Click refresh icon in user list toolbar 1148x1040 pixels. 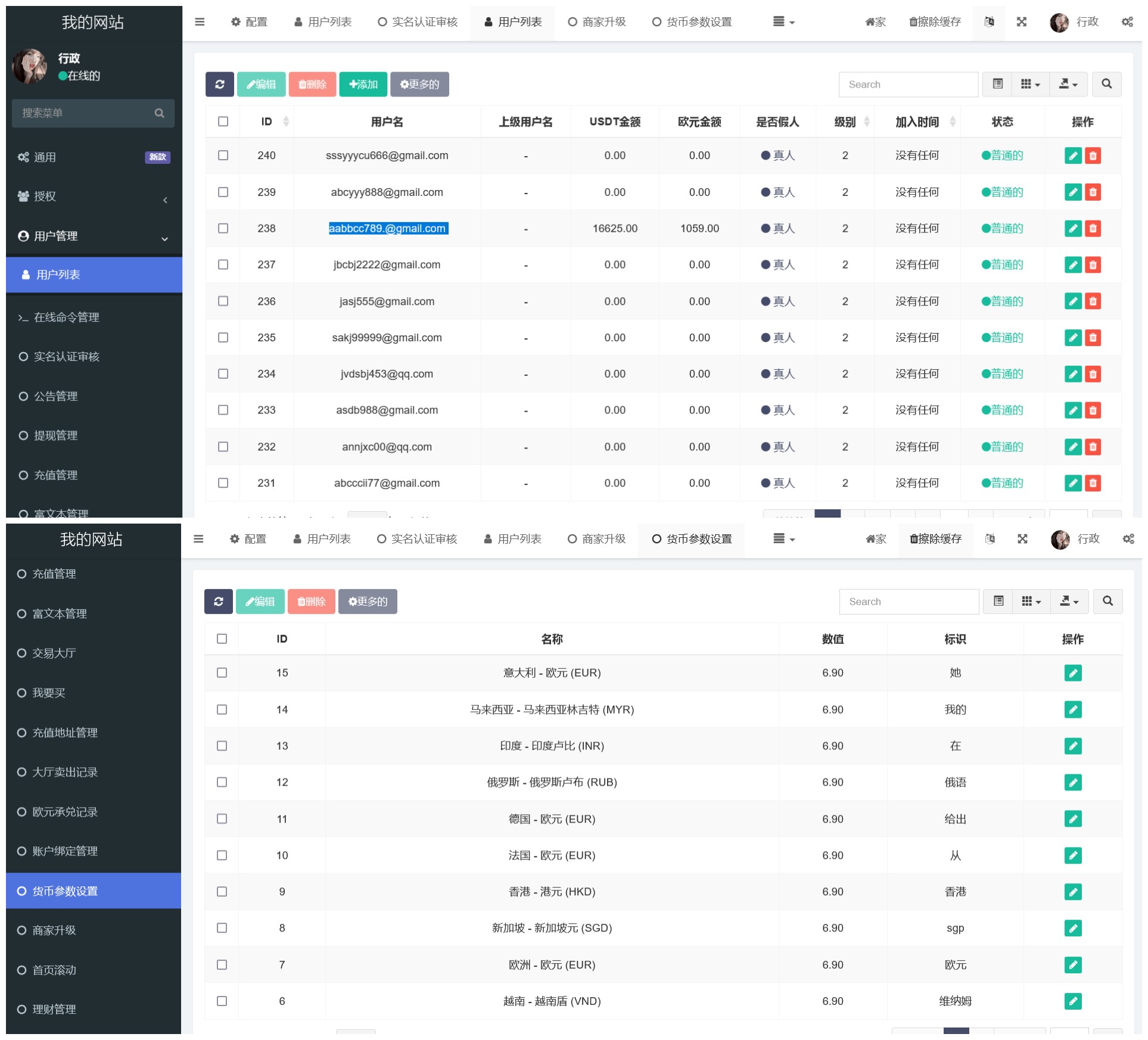tap(219, 85)
